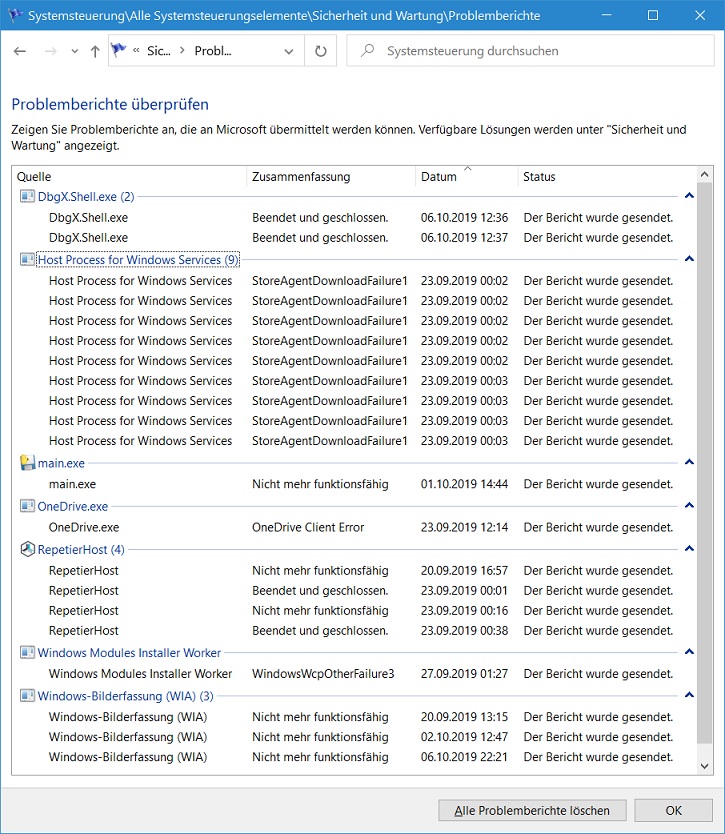Click the main.exe group icon
Screen dimensions: 725x834
(27, 463)
